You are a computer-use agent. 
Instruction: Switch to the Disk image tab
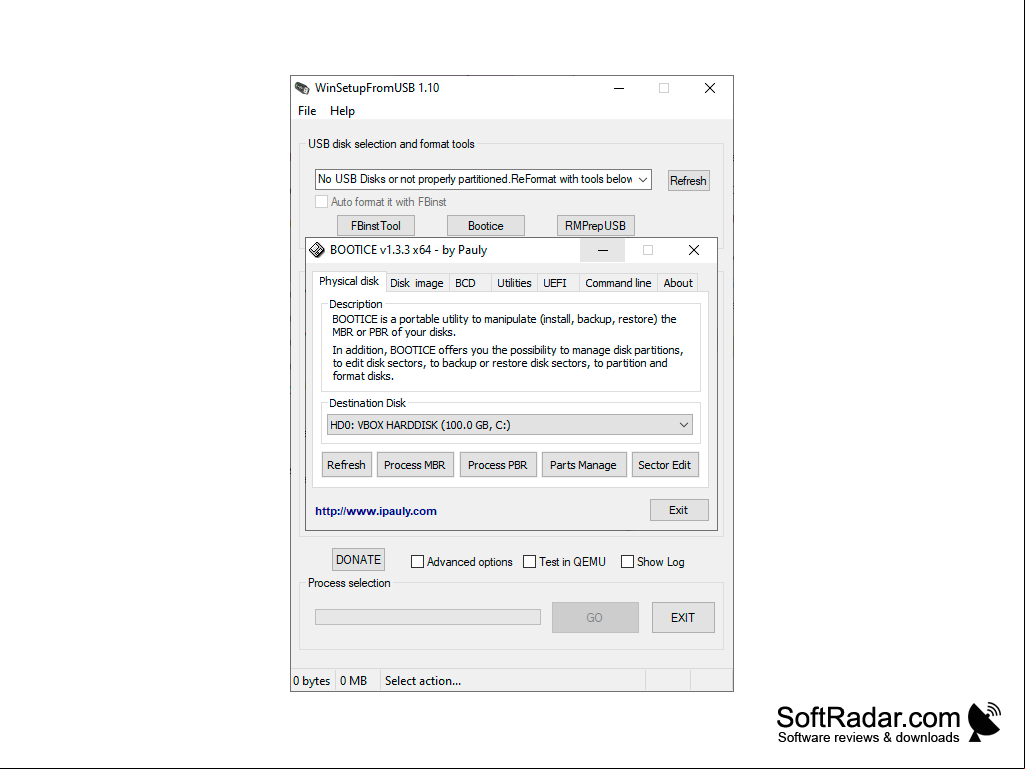tap(416, 283)
